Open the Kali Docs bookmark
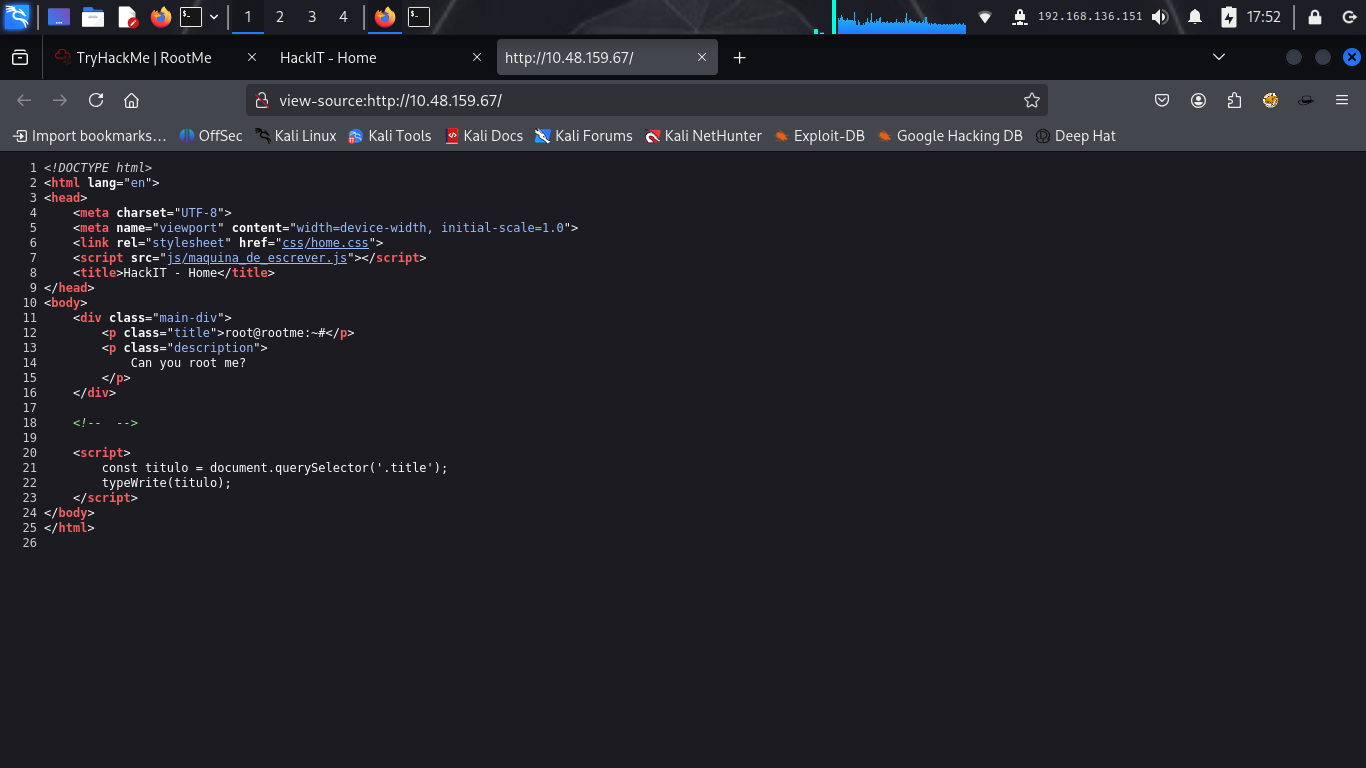The image size is (1366, 768). click(484, 136)
